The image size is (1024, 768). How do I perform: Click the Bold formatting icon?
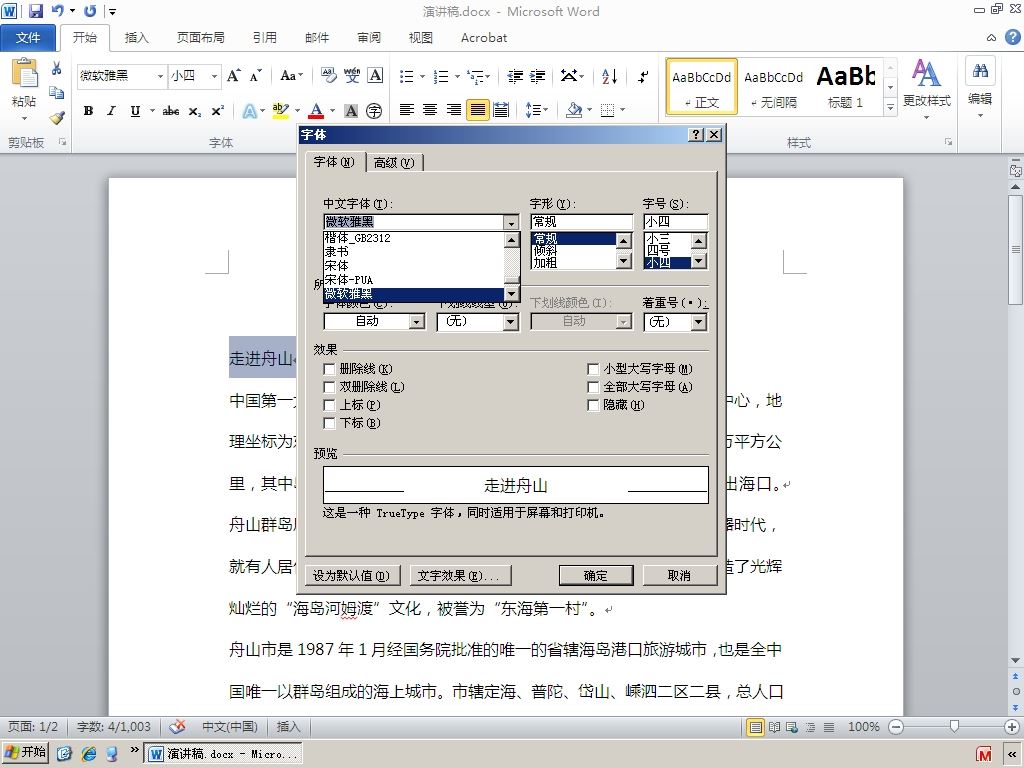coord(88,111)
